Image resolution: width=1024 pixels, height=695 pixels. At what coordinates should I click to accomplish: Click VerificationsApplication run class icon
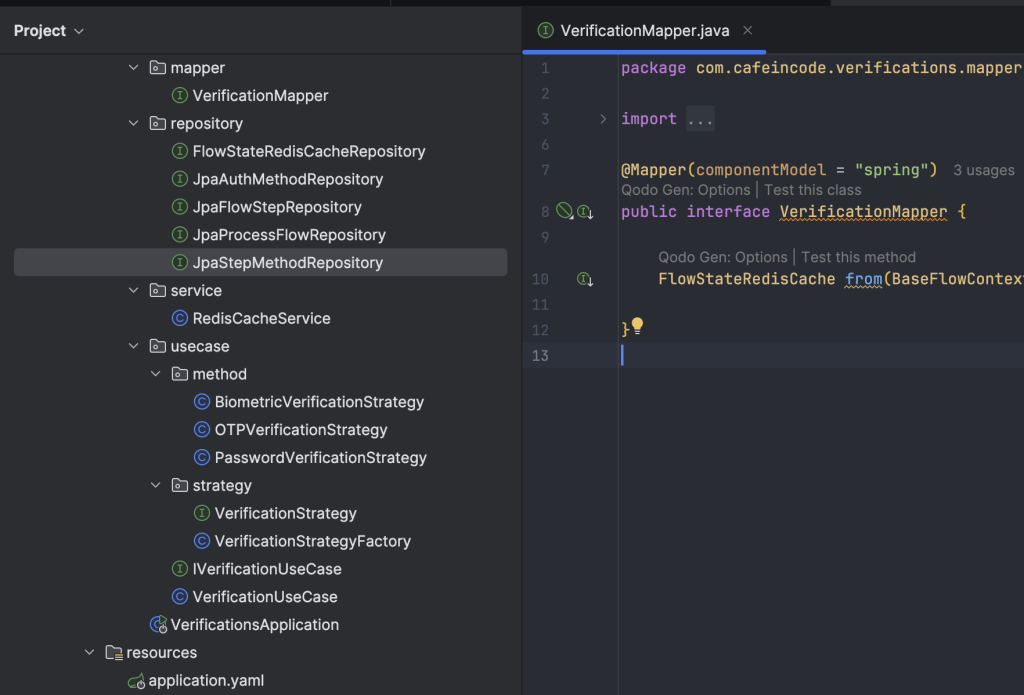[x=159, y=624]
